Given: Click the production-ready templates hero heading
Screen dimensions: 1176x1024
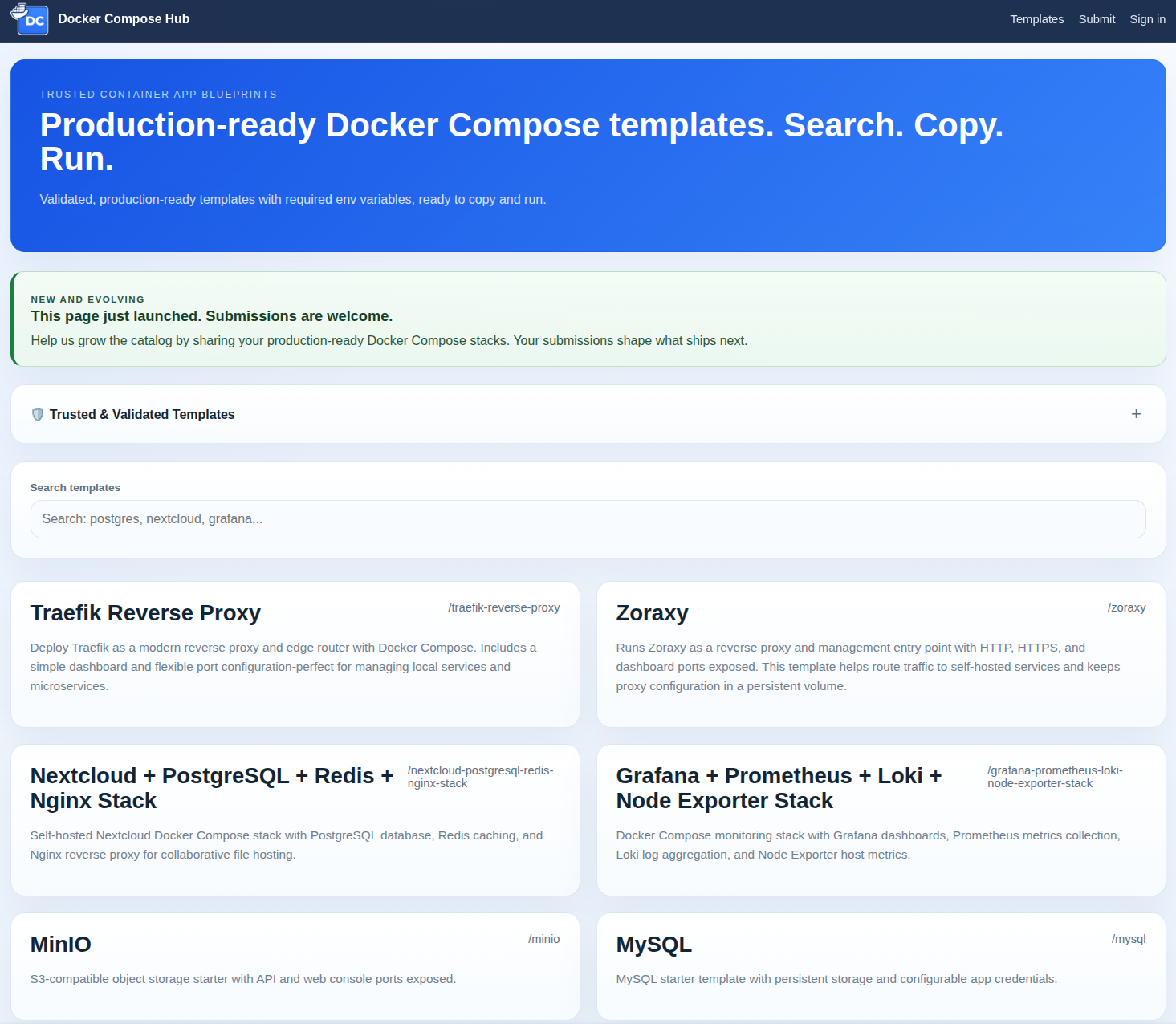Looking at the screenshot, I should click(521, 141).
